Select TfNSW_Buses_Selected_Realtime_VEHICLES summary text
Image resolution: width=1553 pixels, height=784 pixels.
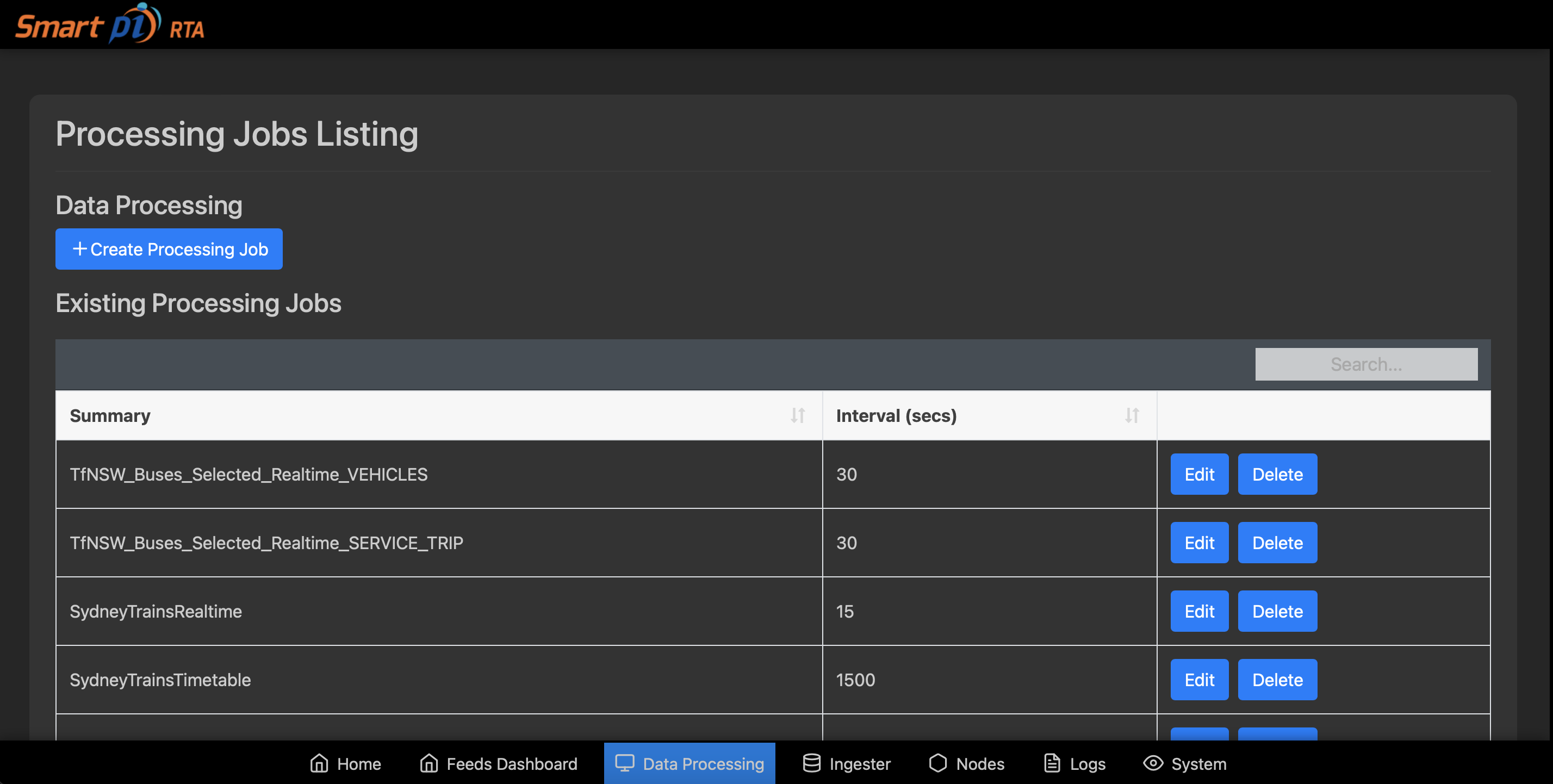tap(249, 475)
